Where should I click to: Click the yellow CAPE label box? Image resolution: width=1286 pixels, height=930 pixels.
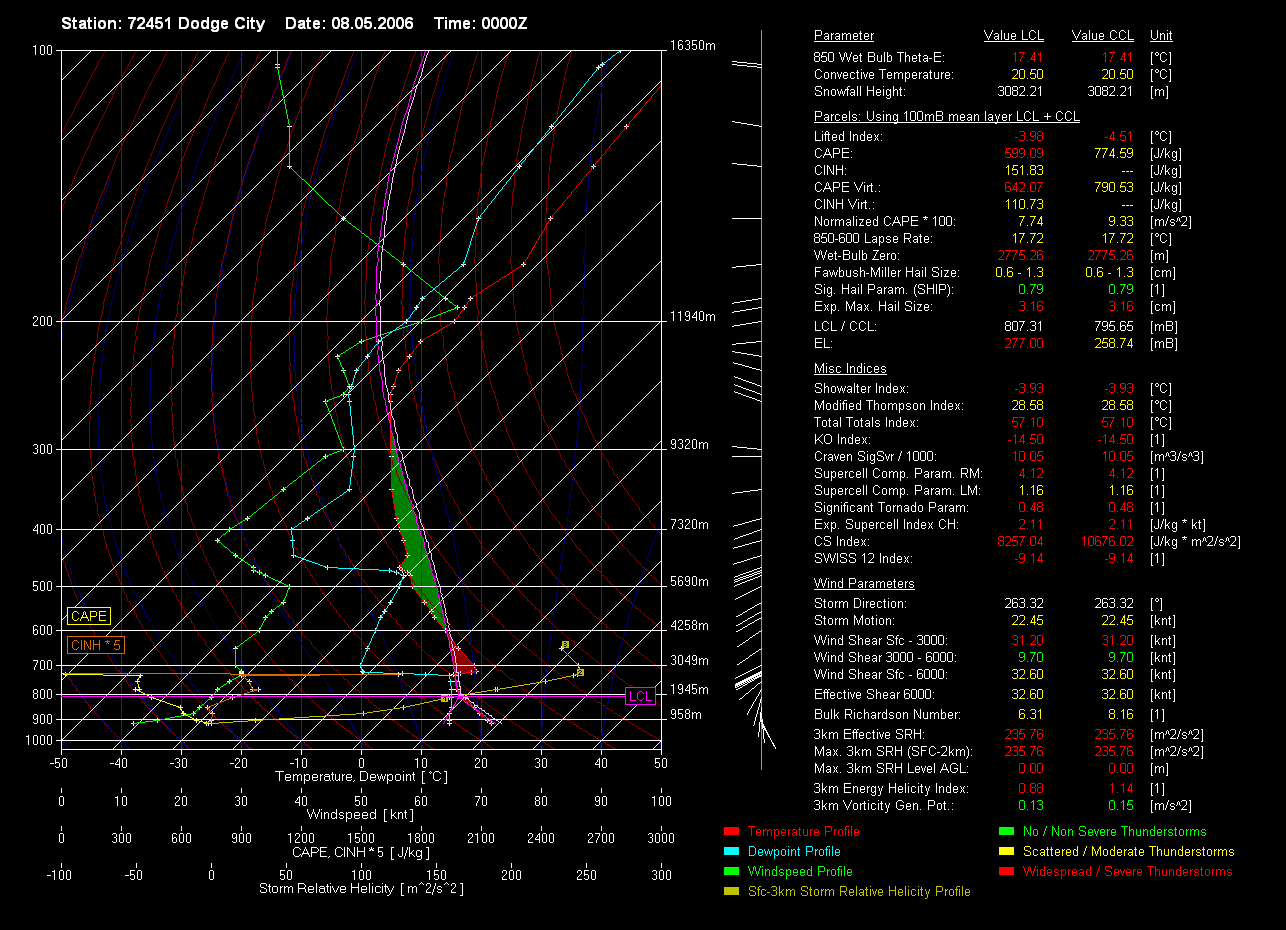tap(89, 617)
